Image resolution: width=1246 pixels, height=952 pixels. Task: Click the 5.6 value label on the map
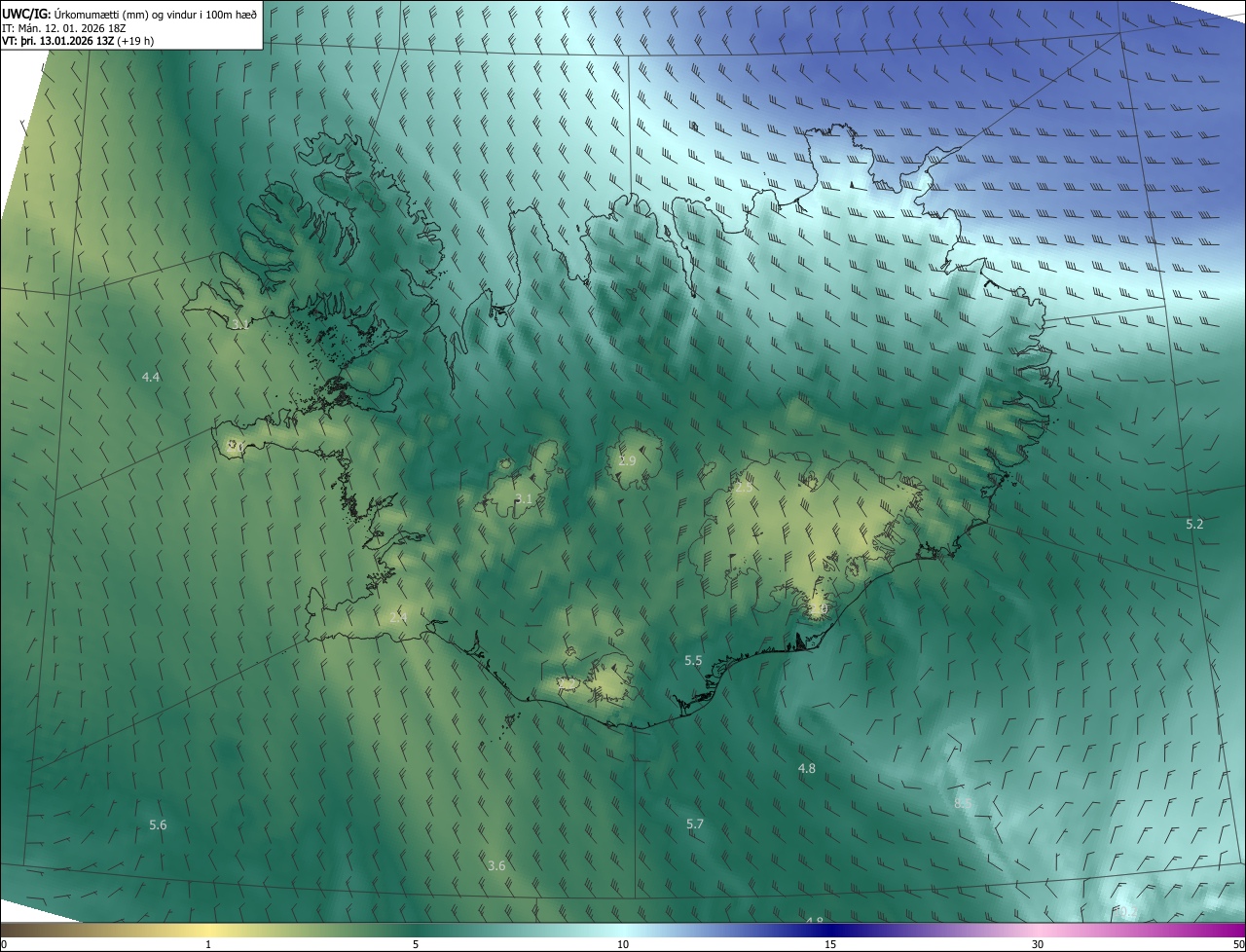pos(158,825)
